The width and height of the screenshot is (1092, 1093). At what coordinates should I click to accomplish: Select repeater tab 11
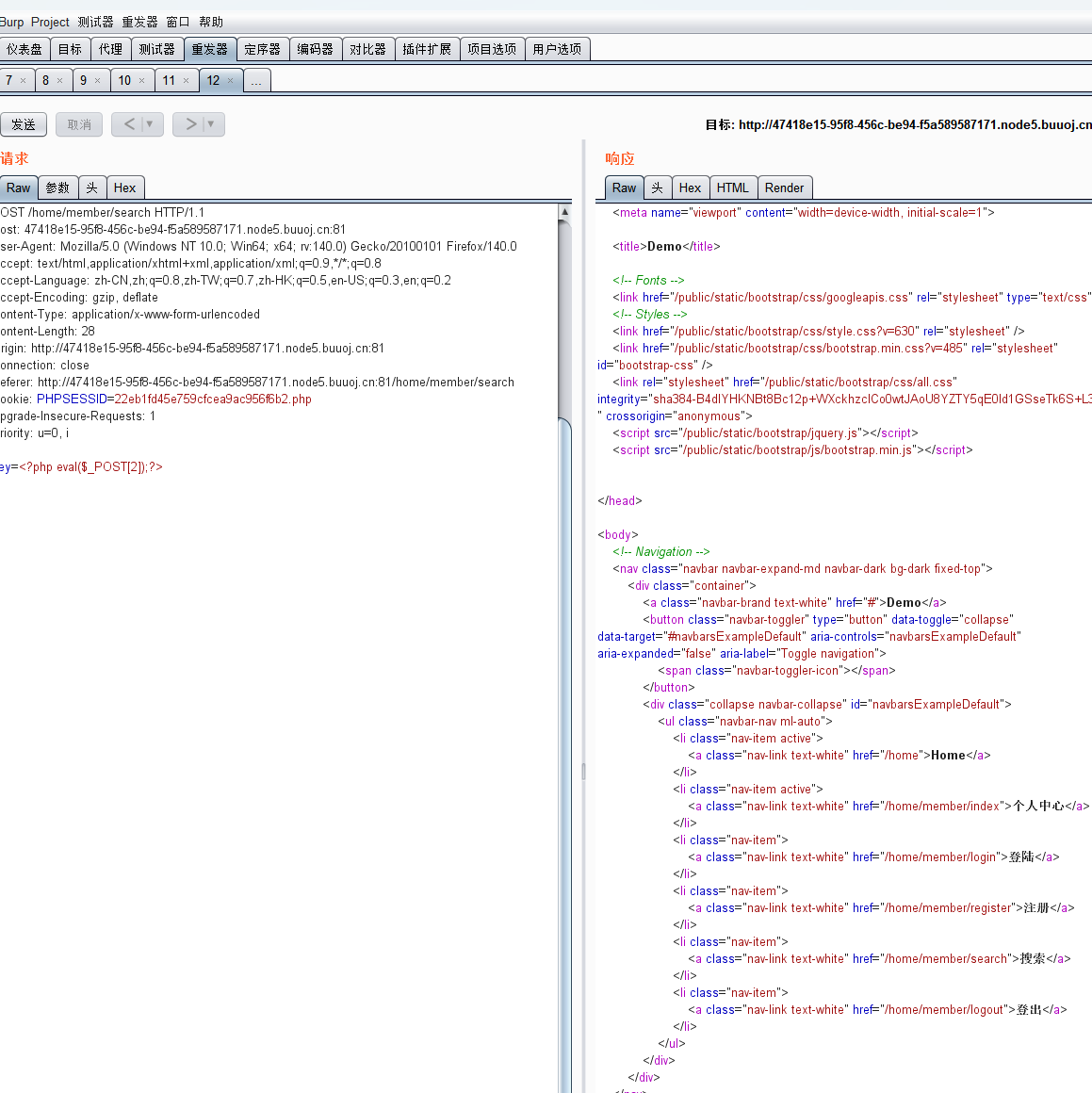(169, 80)
